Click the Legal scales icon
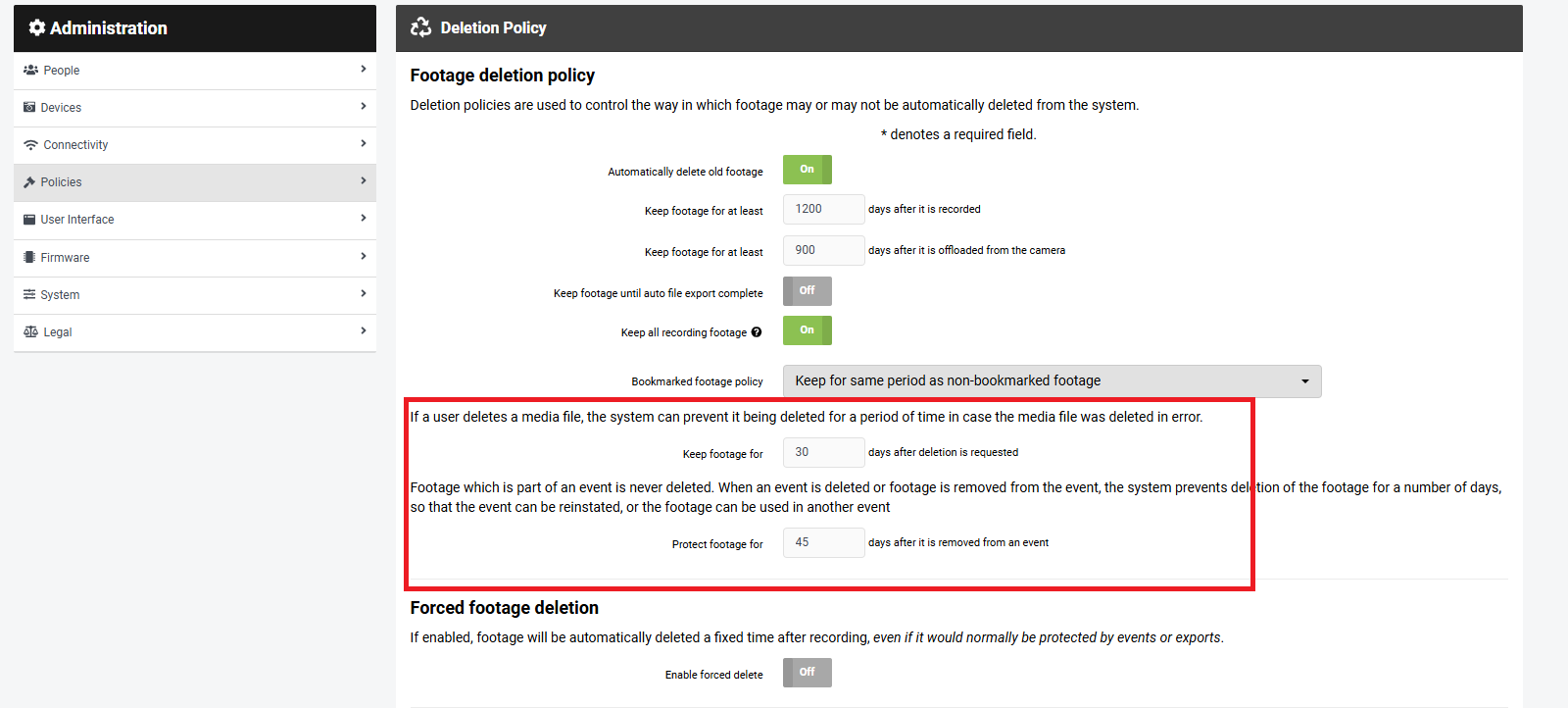This screenshot has width=1568, height=708. click(30, 331)
